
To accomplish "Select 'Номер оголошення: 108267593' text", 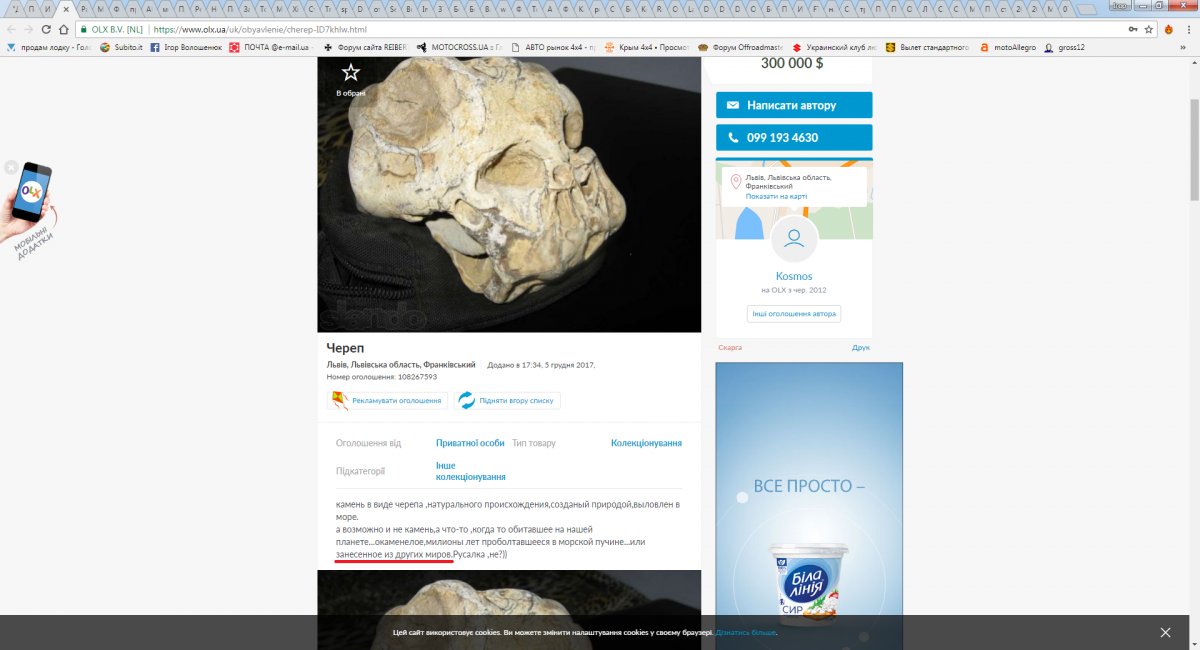I will click(x=382, y=377).
